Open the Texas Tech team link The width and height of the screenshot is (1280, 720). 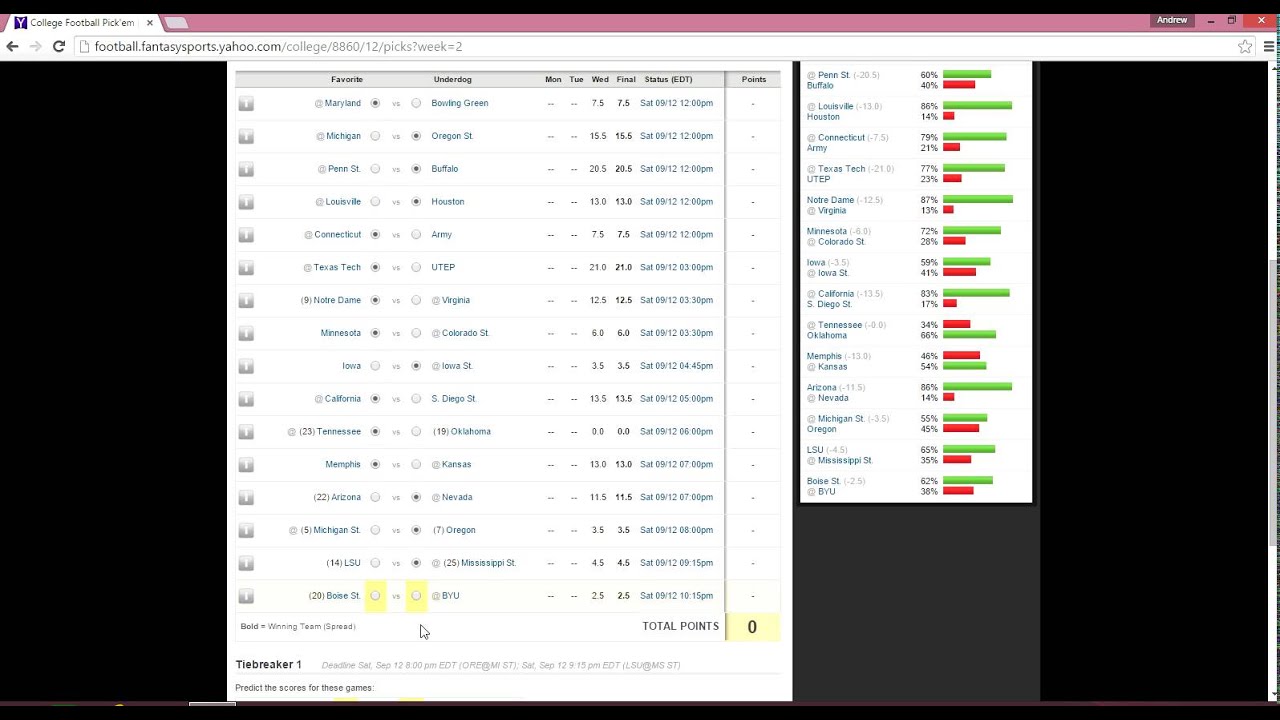[337, 268]
